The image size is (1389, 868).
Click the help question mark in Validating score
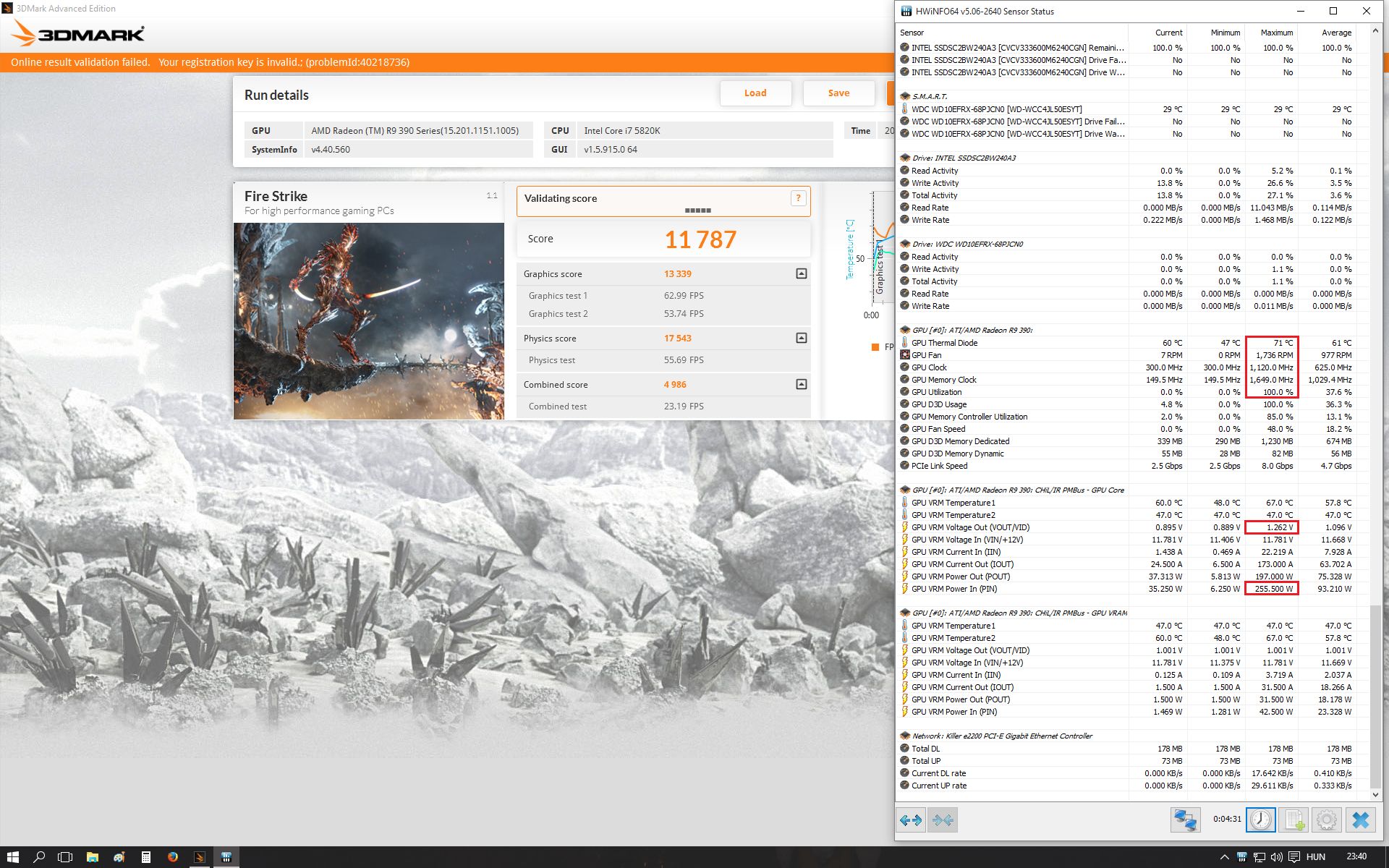(x=798, y=198)
